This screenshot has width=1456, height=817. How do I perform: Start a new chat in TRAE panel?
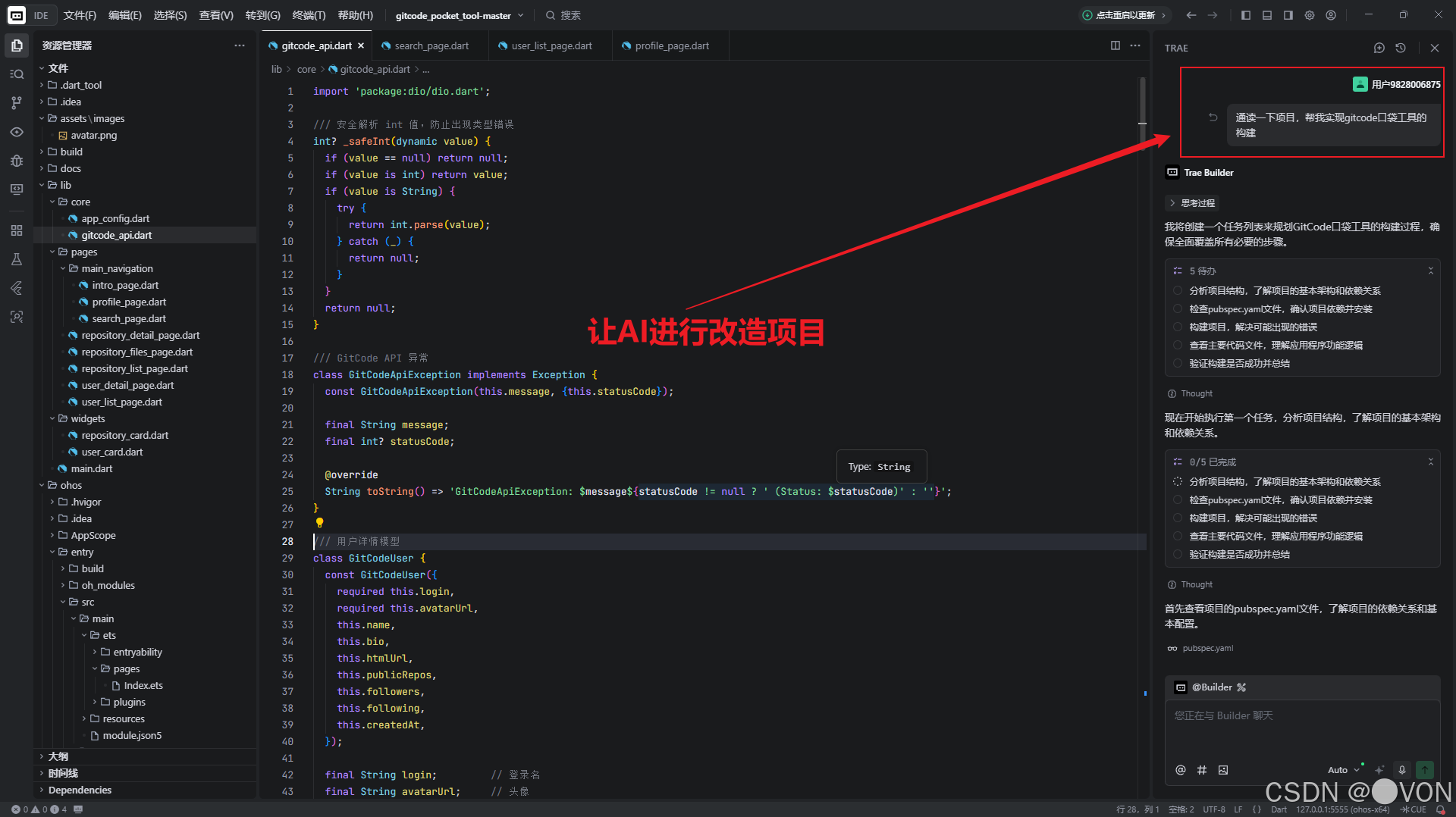click(1379, 48)
